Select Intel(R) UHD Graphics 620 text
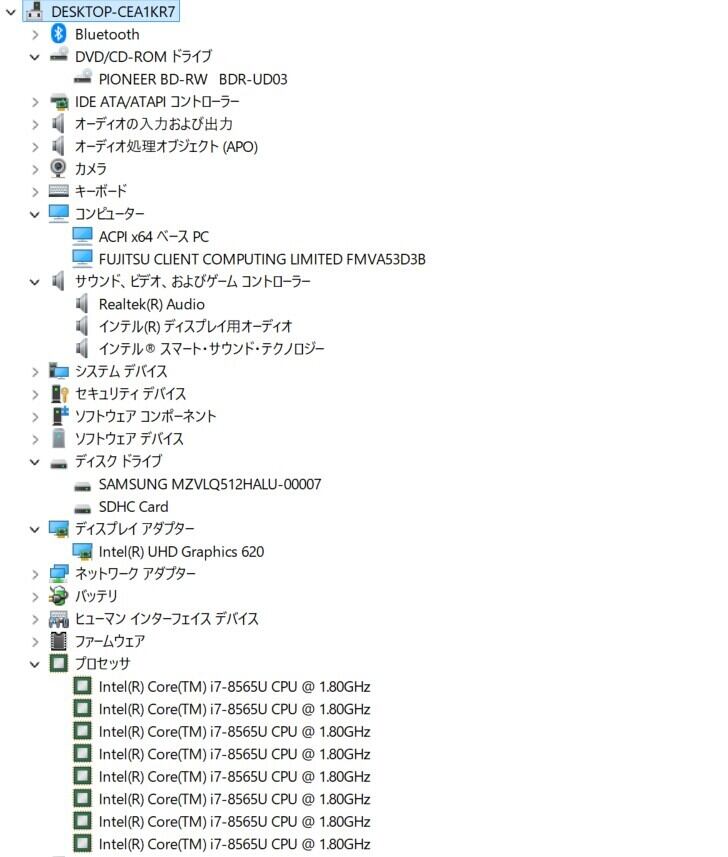 coord(181,551)
